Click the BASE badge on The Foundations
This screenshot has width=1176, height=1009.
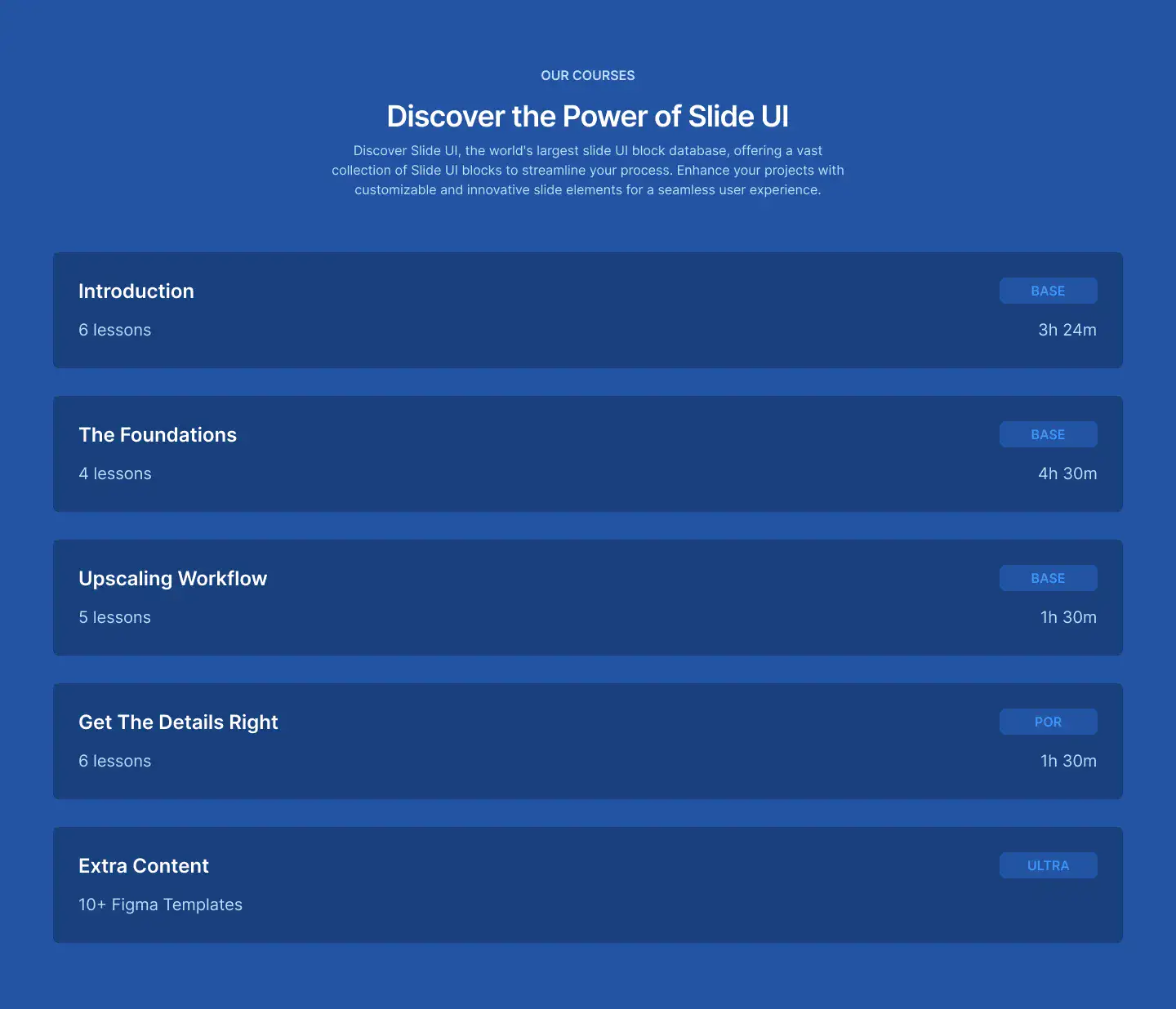point(1048,434)
